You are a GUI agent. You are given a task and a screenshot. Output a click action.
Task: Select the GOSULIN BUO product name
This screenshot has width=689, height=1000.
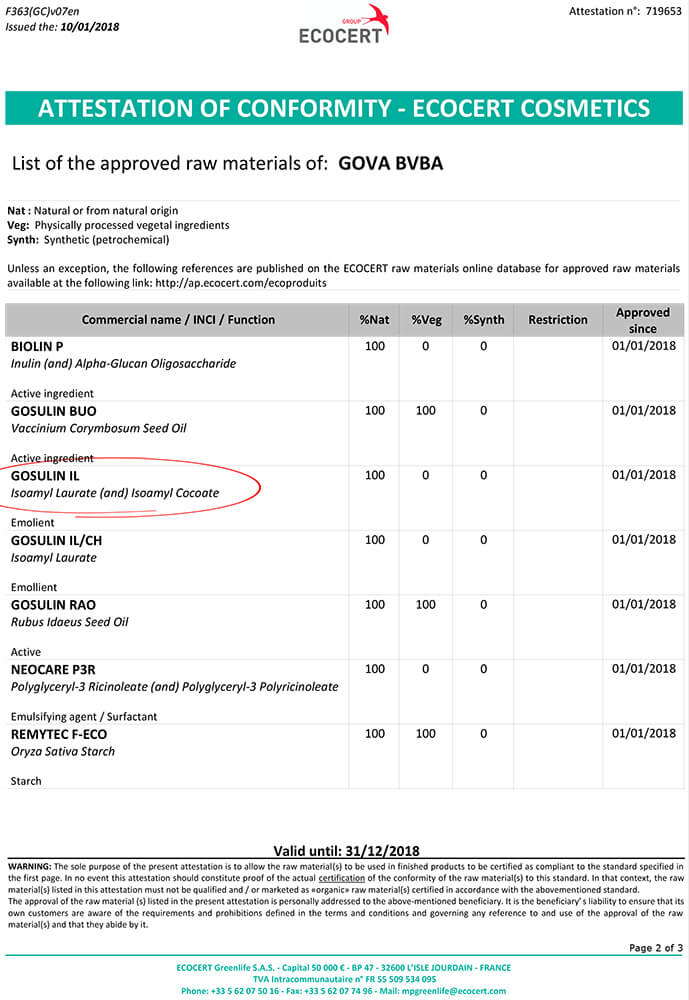[x=54, y=411]
